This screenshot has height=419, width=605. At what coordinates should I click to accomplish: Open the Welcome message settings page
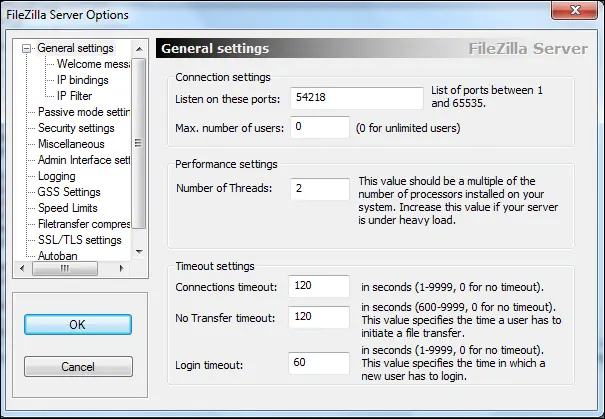point(93,64)
